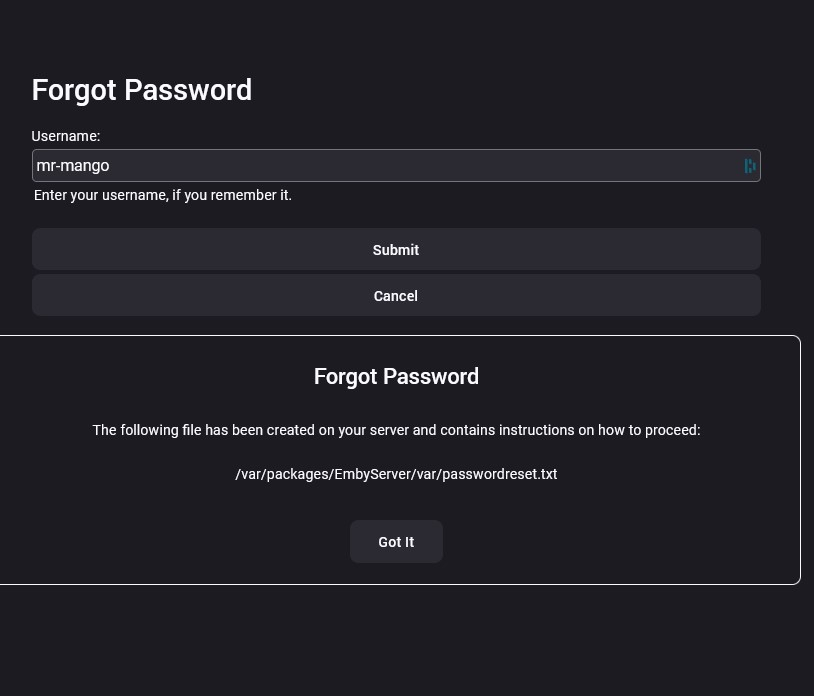Click the mr-mango username value
This screenshot has height=696, width=814.
73,165
